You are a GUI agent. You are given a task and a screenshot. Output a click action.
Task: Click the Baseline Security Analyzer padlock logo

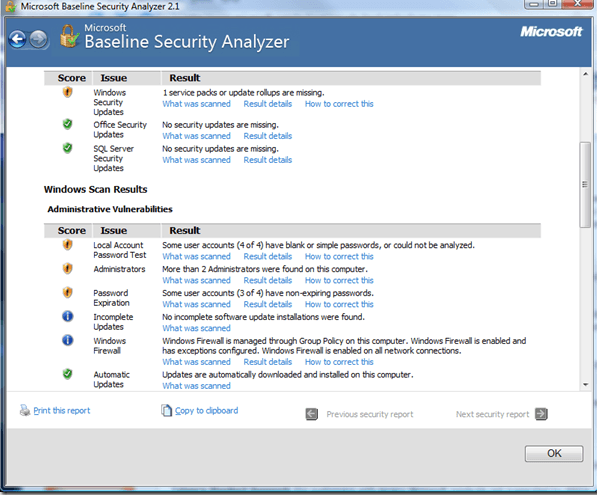(x=69, y=37)
